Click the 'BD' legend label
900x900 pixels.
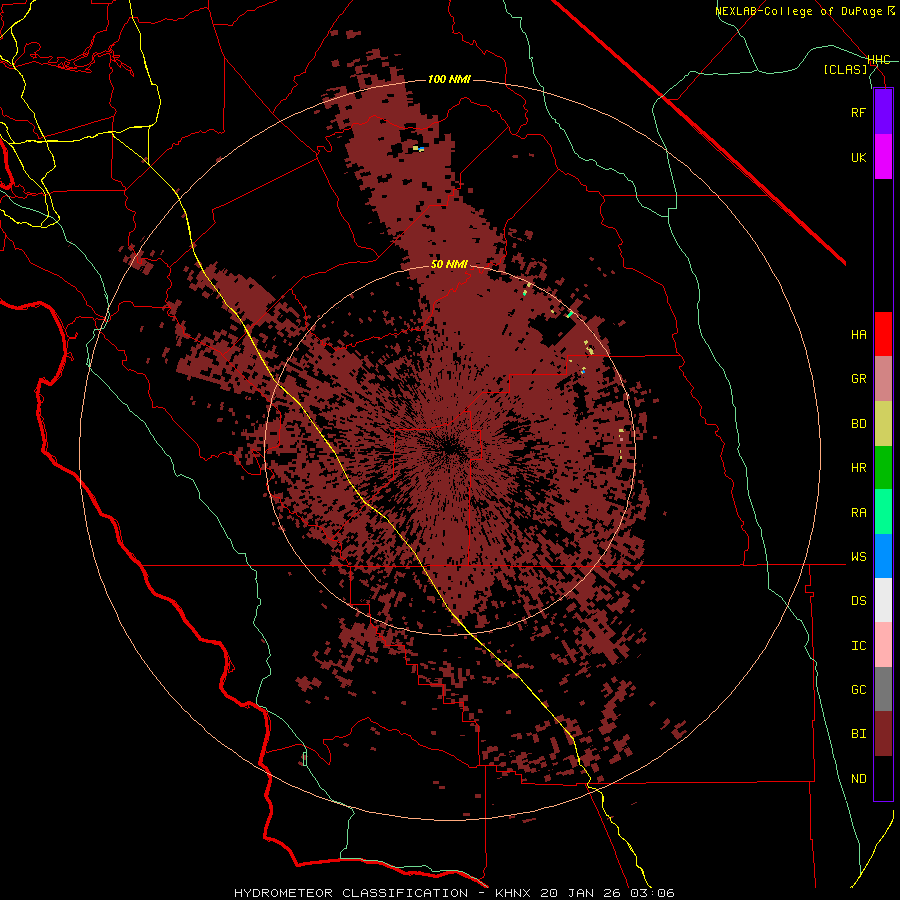859,424
